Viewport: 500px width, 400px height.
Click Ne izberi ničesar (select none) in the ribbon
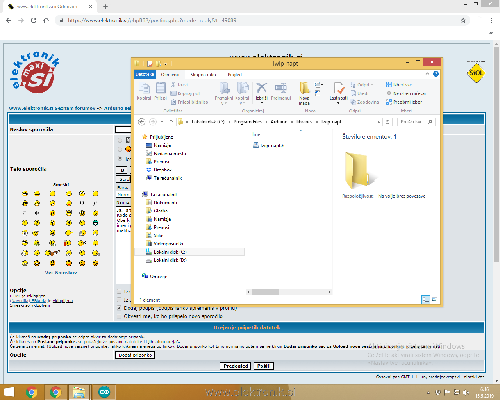click(406, 94)
